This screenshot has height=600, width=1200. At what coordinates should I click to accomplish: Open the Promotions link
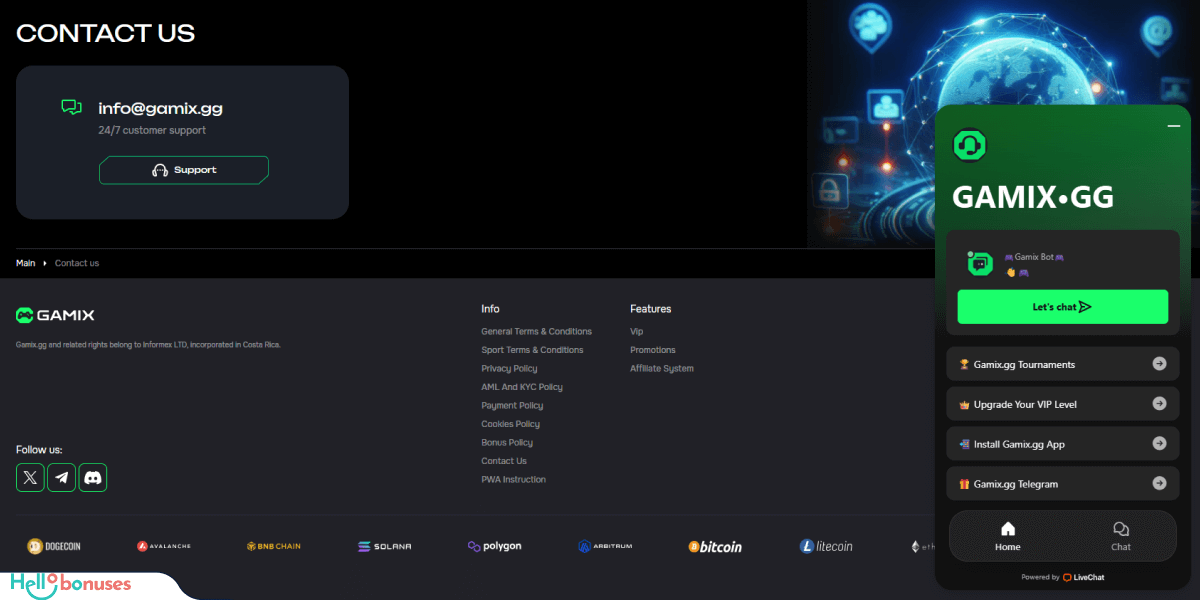653,350
